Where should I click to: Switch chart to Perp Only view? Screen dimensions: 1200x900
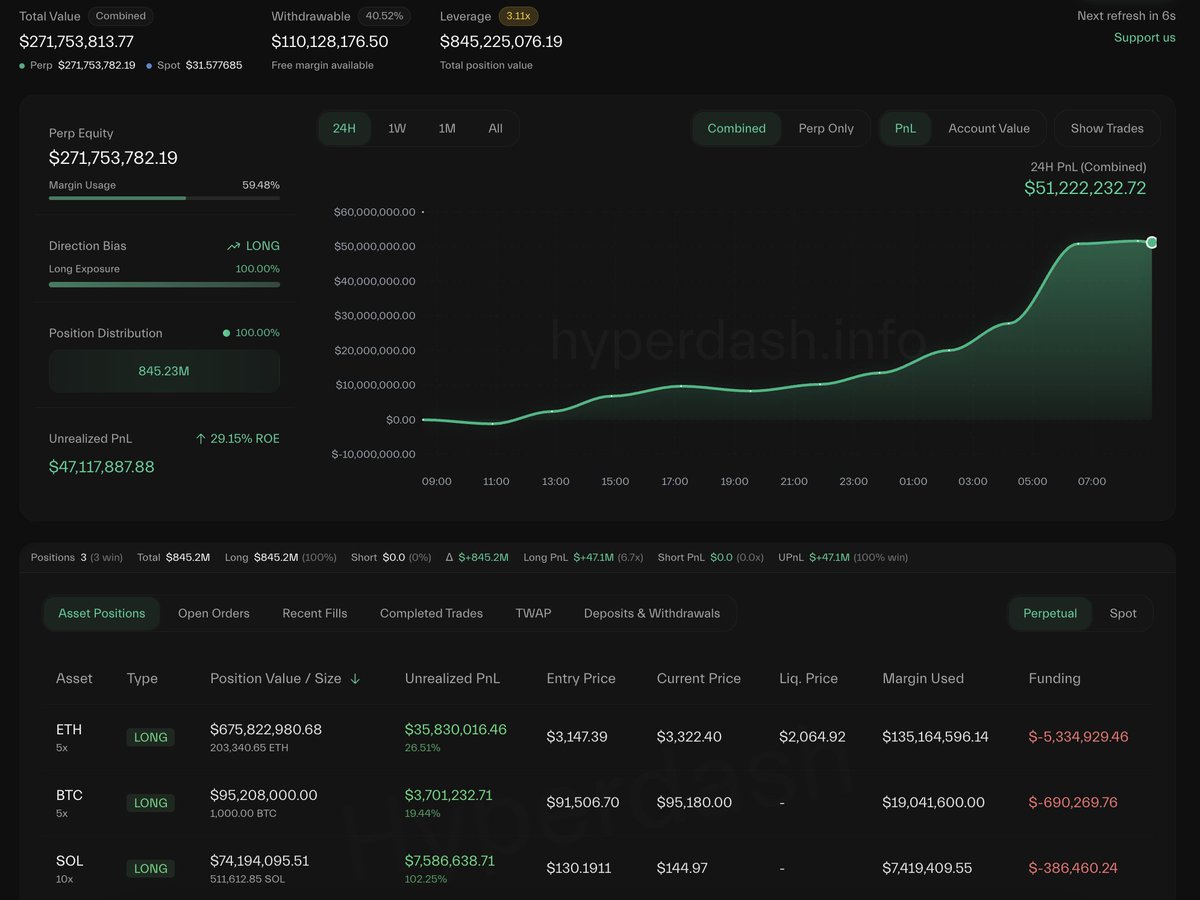pyautogui.click(x=827, y=128)
